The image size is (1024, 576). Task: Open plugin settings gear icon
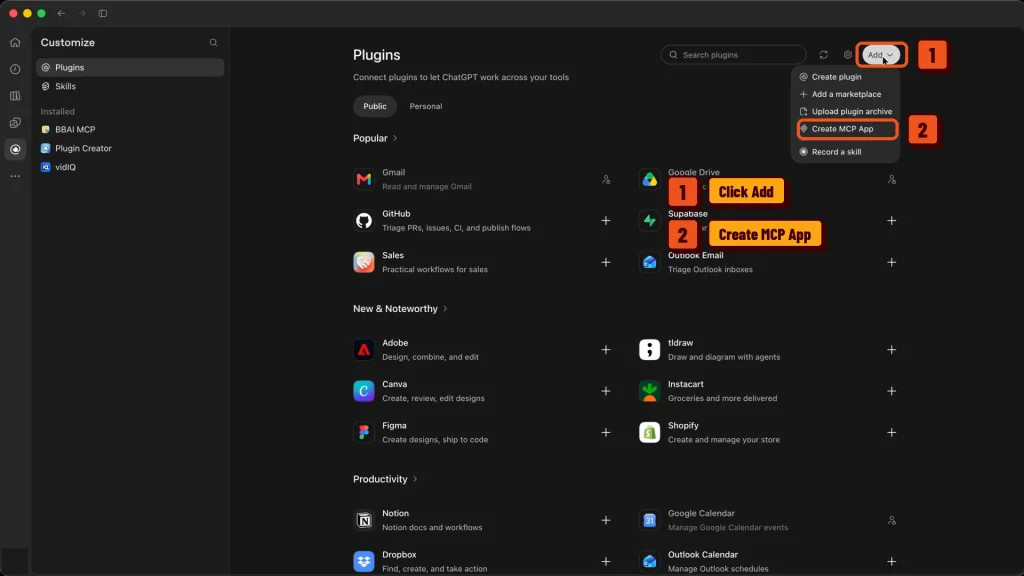tap(848, 55)
